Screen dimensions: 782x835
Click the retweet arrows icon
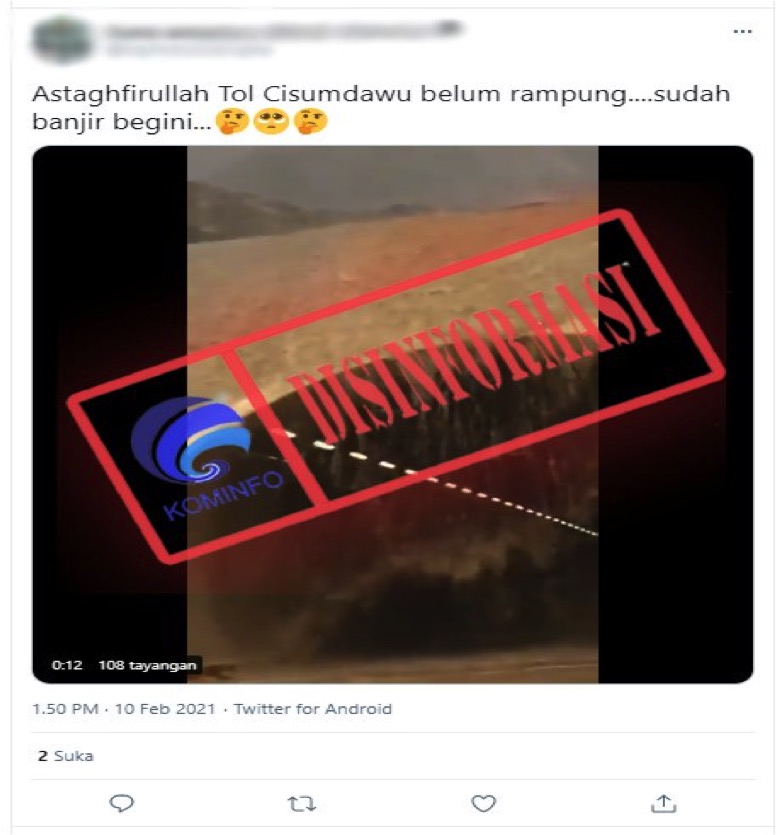point(302,804)
